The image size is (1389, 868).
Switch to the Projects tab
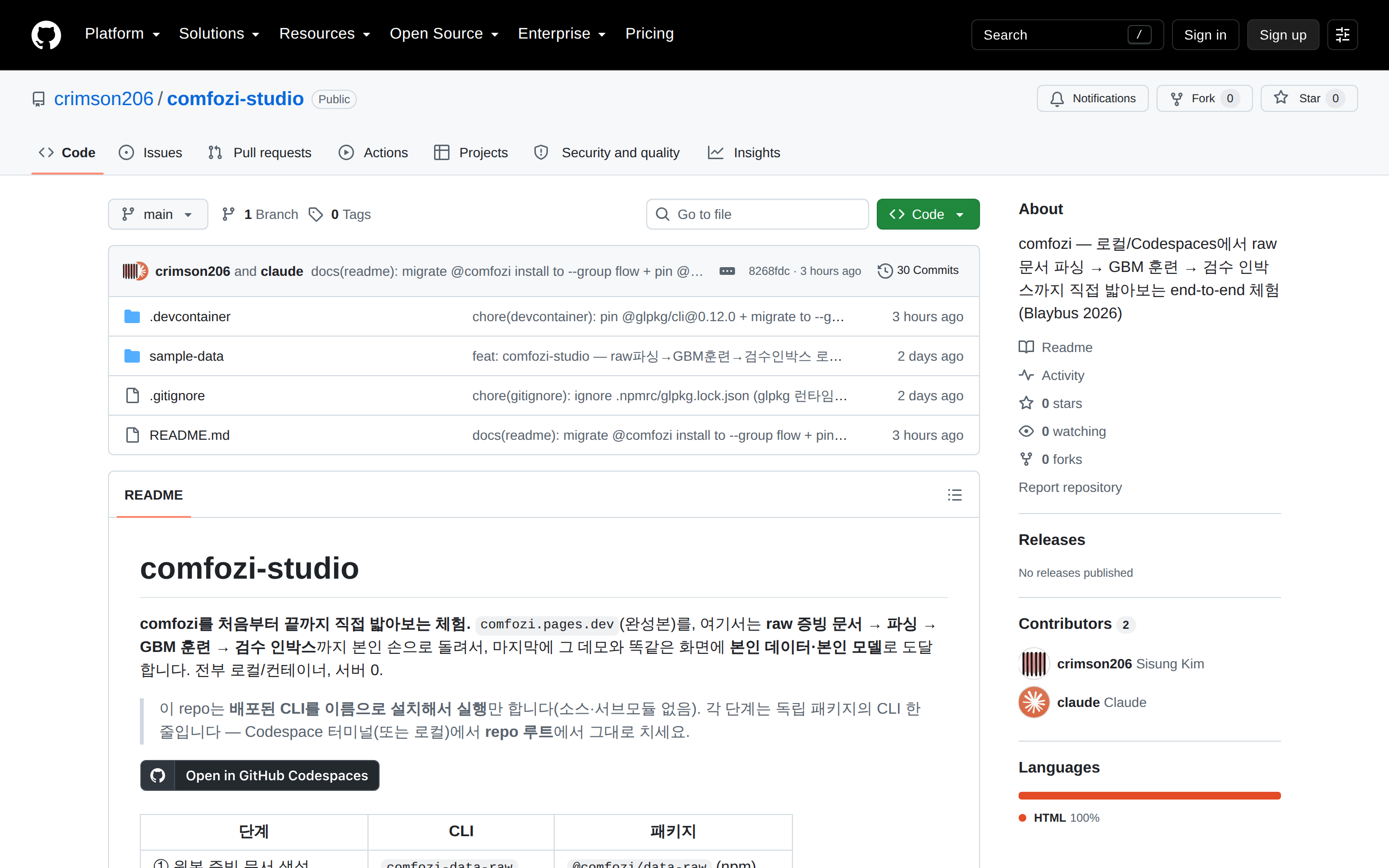tap(471, 153)
